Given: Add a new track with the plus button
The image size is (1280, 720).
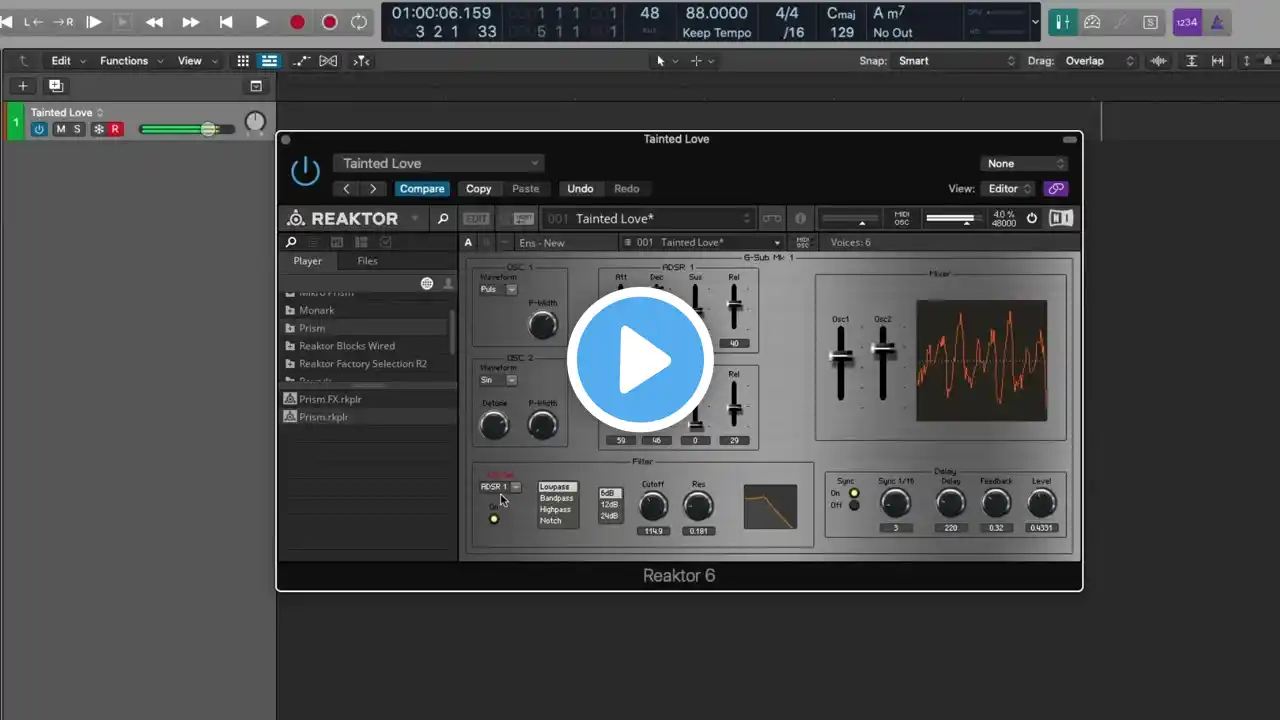Looking at the screenshot, I should pos(23,86).
